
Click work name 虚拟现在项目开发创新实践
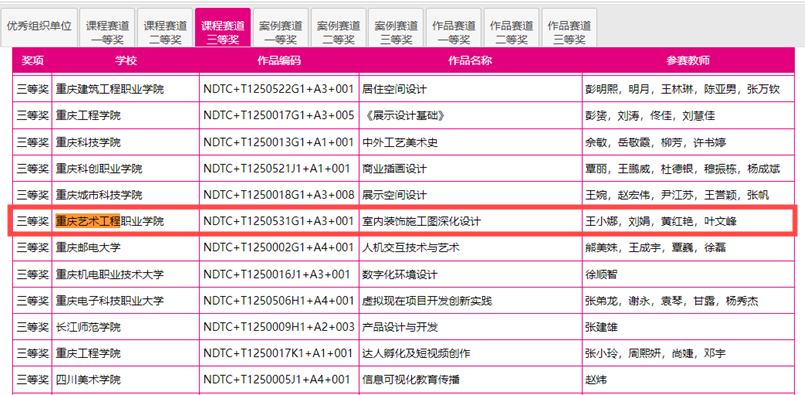click(470, 301)
